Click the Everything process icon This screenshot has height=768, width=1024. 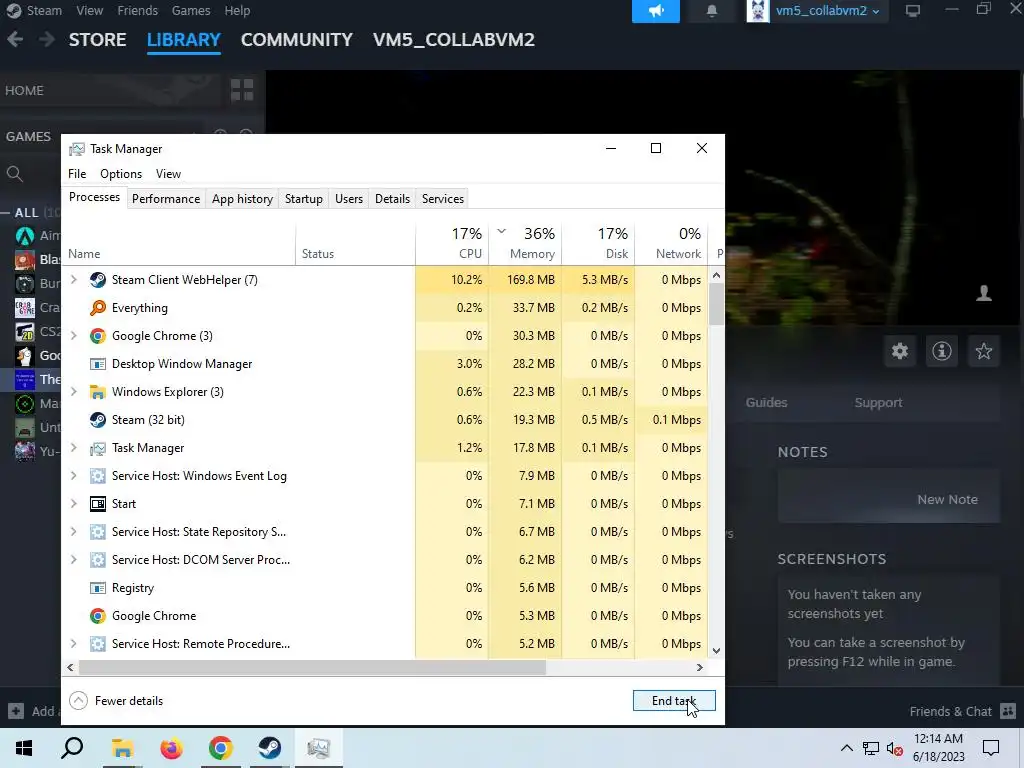tap(97, 308)
